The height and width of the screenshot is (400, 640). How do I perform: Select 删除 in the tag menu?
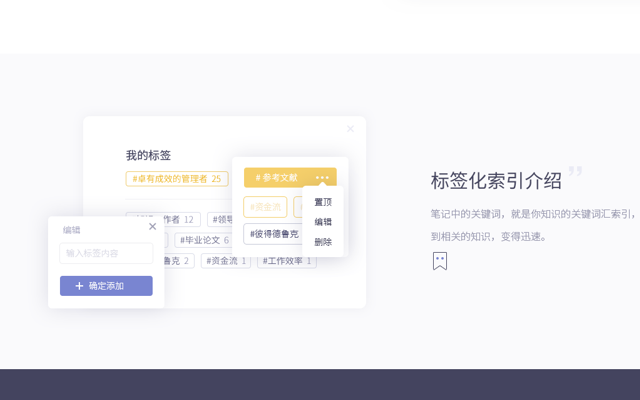click(x=323, y=242)
